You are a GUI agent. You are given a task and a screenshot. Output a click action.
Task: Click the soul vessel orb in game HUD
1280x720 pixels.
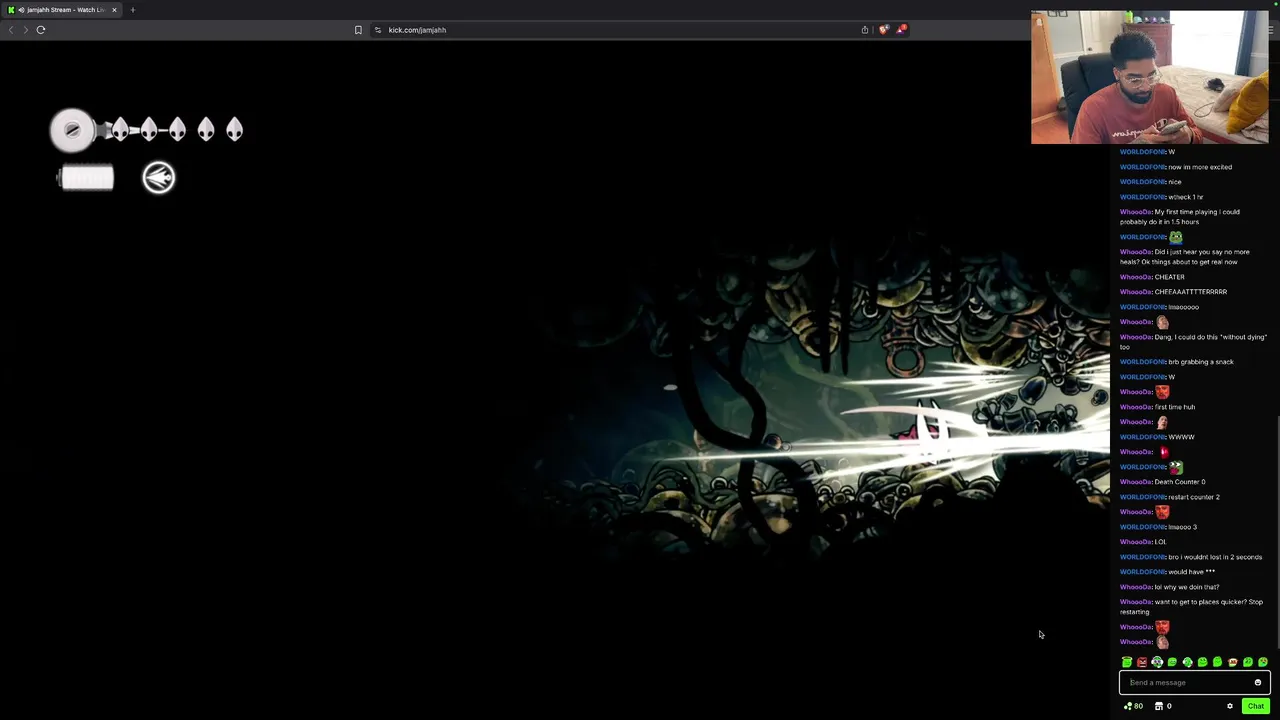72,130
